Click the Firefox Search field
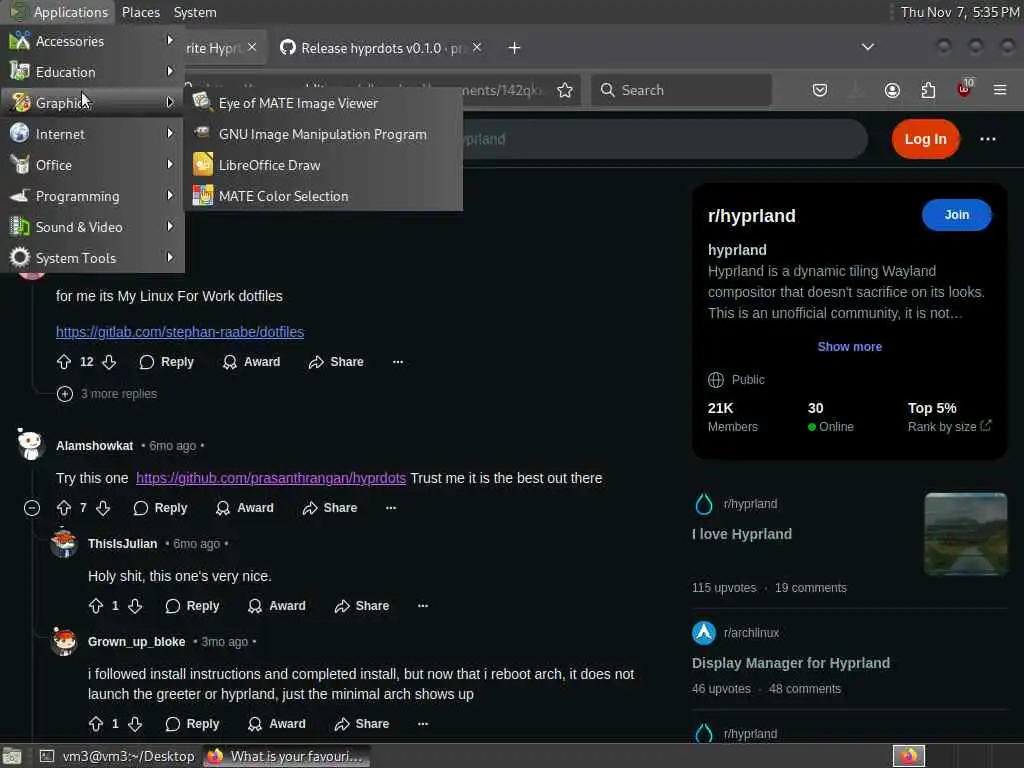The image size is (1024, 768). point(681,90)
